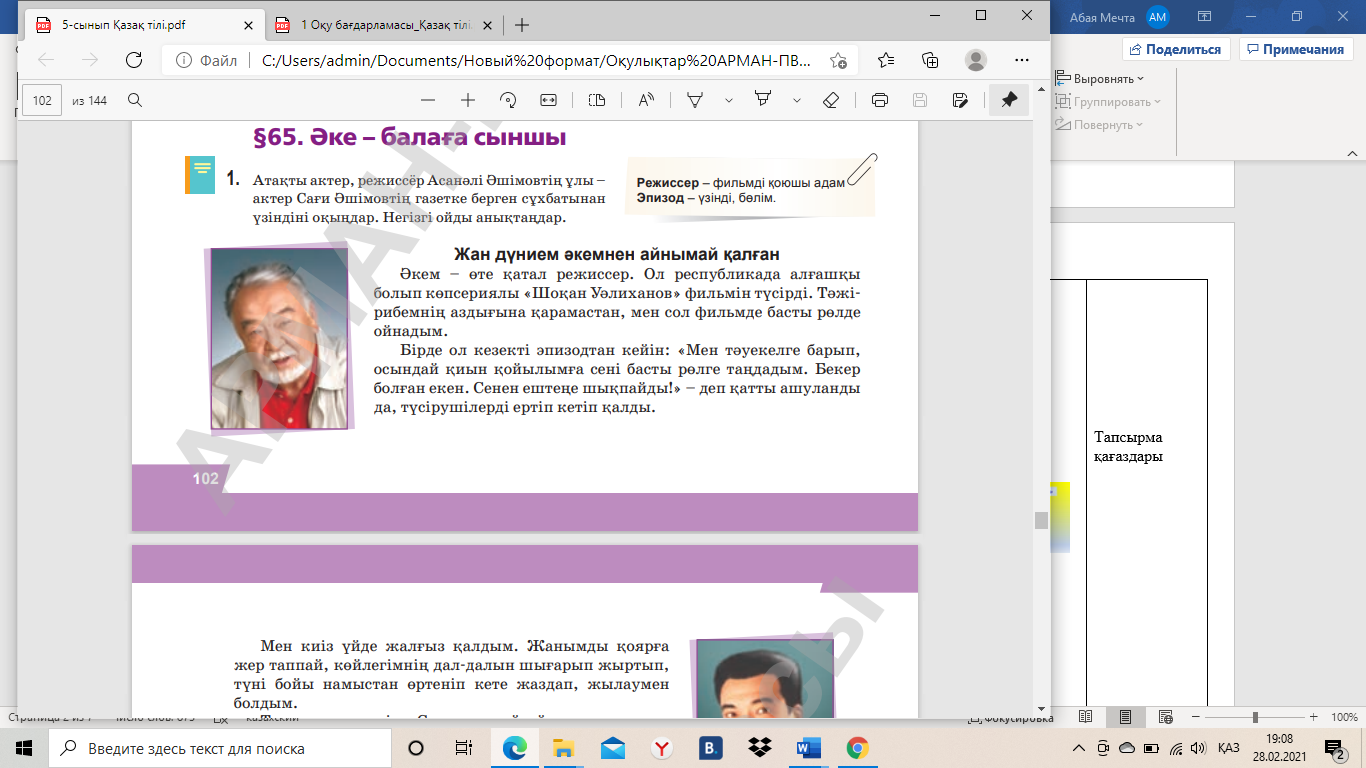Rotate the PDF page
This screenshot has height=768, width=1366.
[x=508, y=100]
